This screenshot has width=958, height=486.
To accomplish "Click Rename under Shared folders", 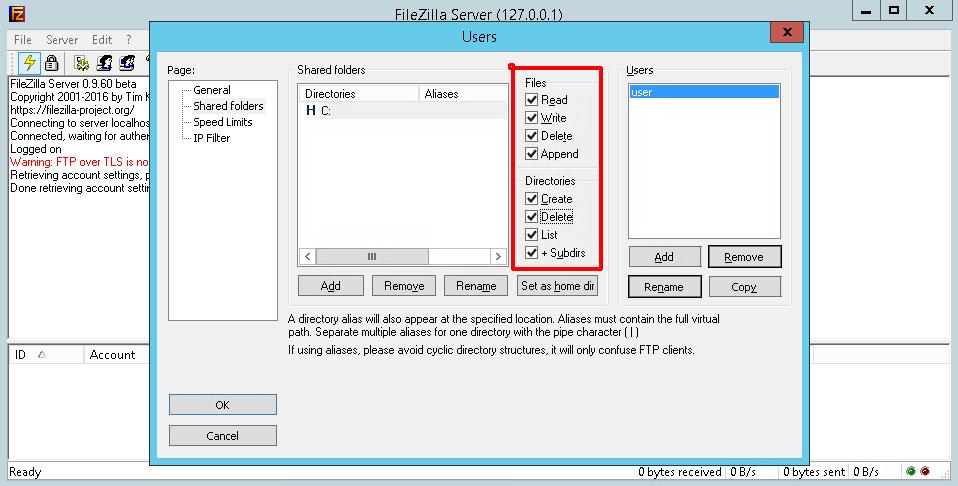I will [x=476, y=285].
